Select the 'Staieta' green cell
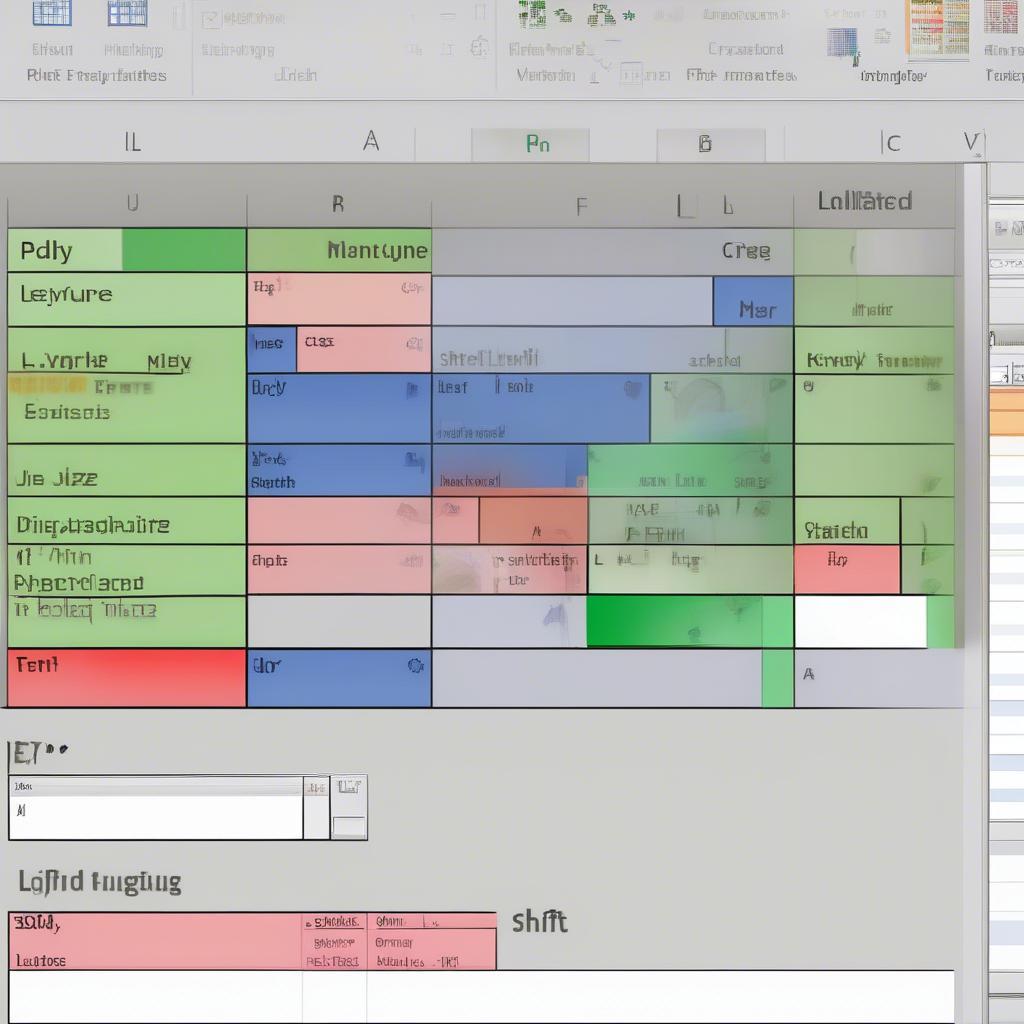 pyautogui.click(x=847, y=521)
